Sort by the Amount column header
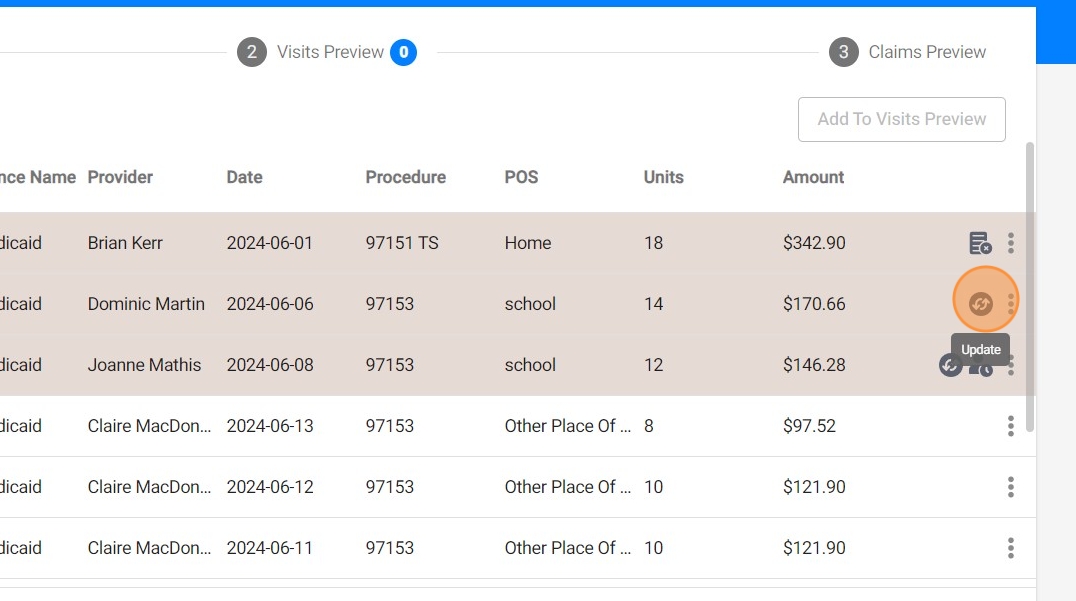Image resolution: width=1076 pixels, height=601 pixels. click(x=813, y=177)
